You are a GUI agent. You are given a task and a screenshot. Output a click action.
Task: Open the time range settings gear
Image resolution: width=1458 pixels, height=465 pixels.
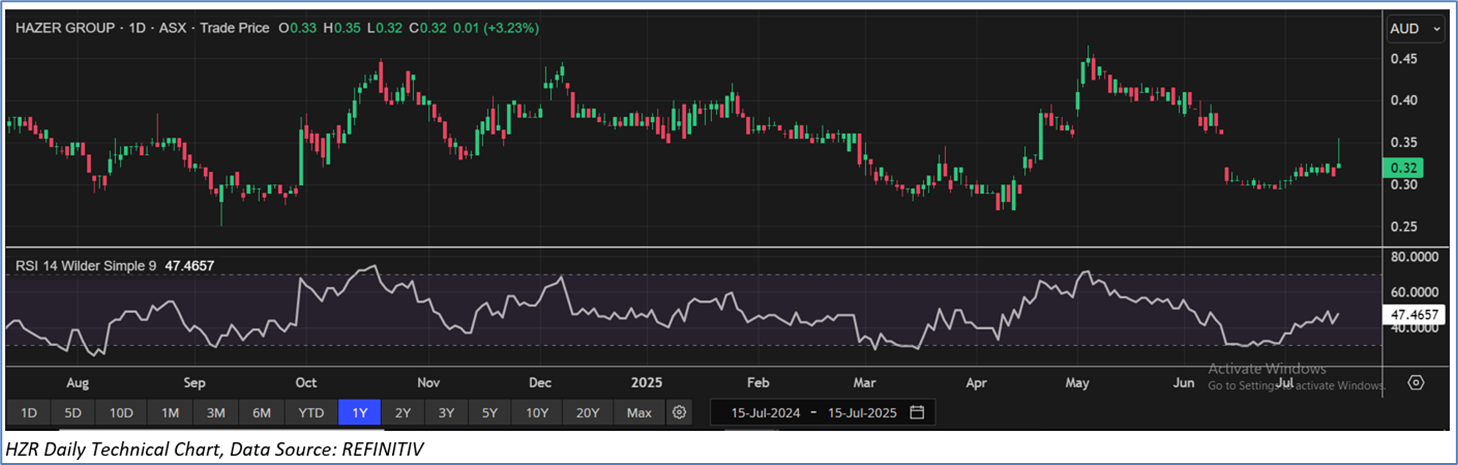click(x=680, y=412)
